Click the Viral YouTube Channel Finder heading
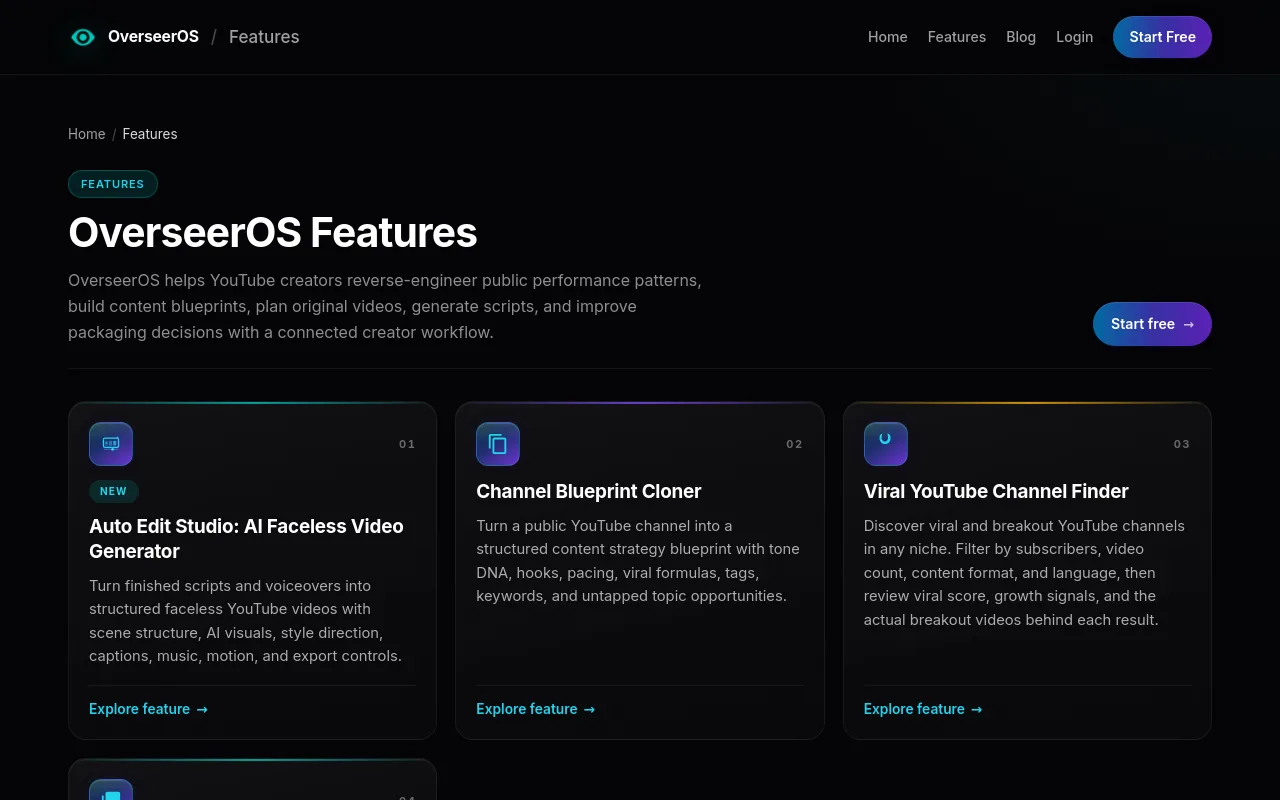The image size is (1280, 800). [996, 491]
